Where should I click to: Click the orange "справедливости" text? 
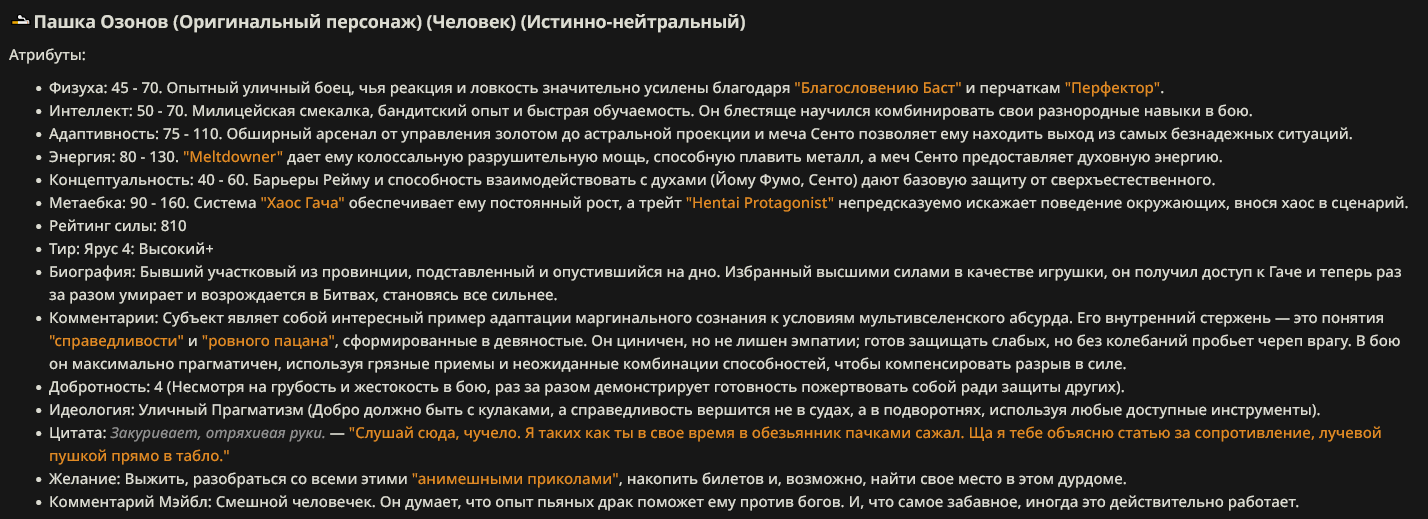click(117, 341)
